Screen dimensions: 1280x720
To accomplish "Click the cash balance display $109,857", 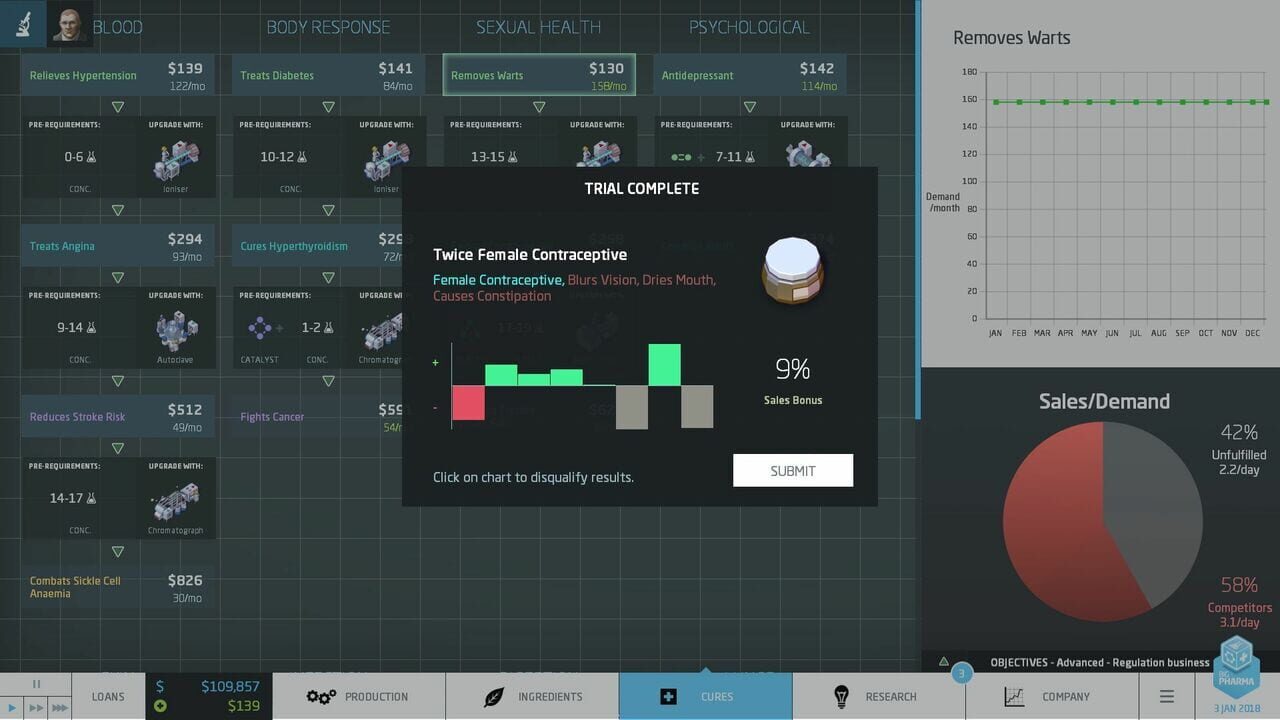I will (x=230, y=686).
